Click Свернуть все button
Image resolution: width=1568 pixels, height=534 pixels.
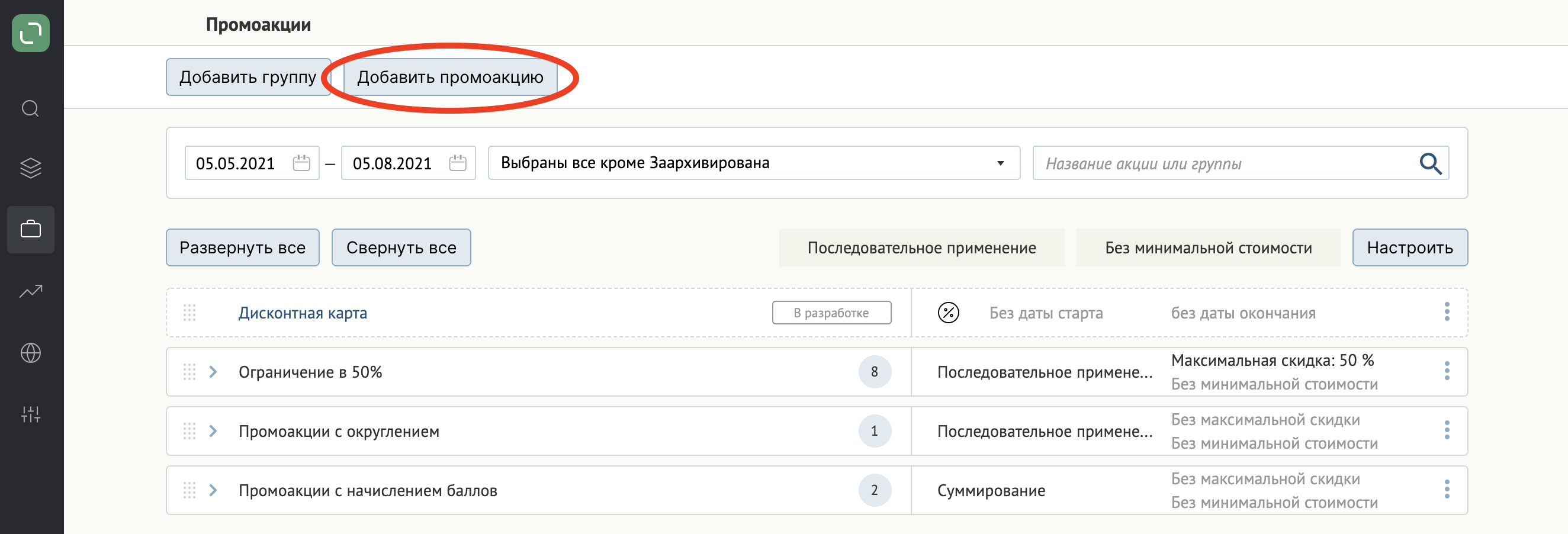[401, 248]
